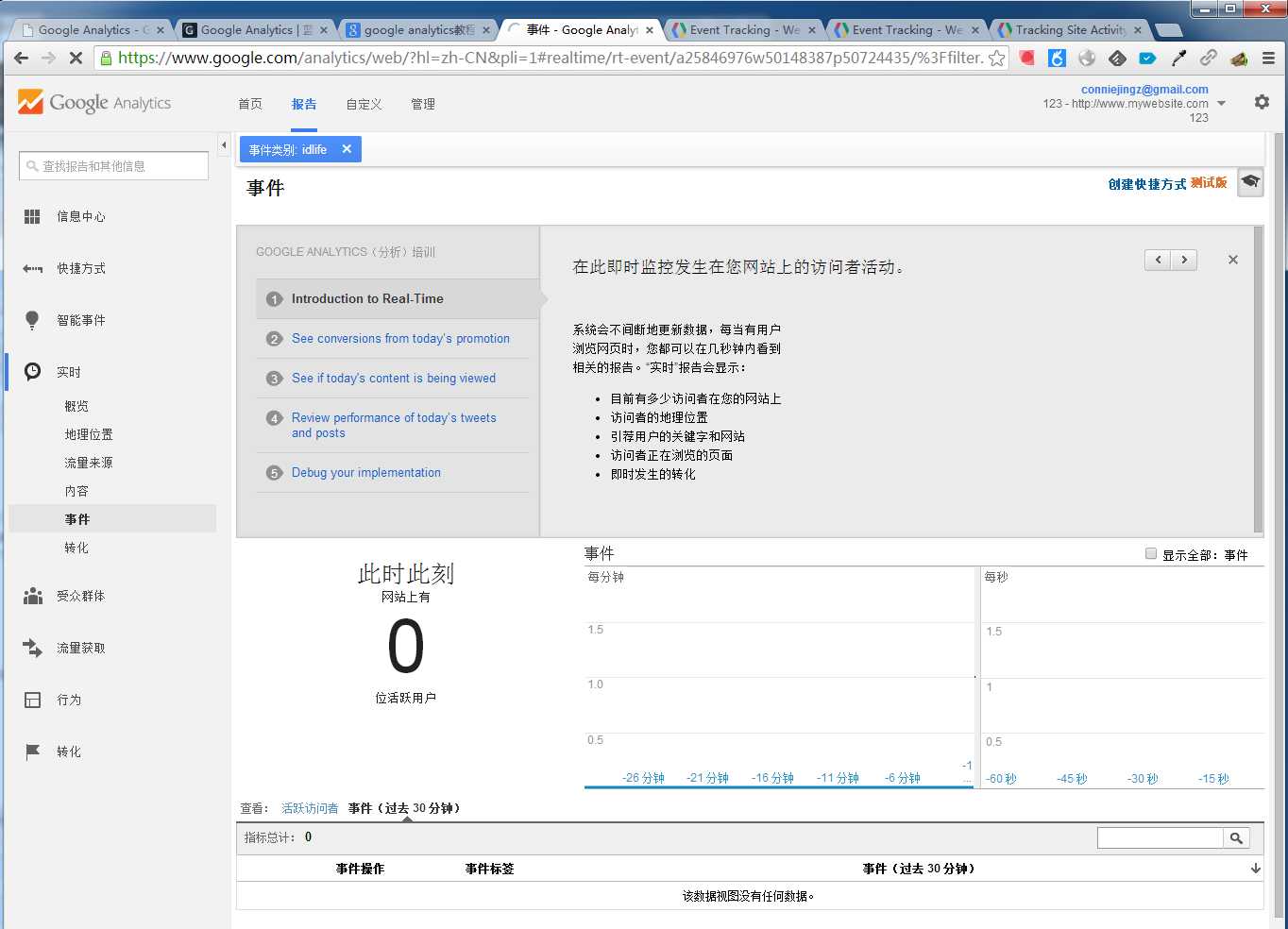This screenshot has height=929, width=1288.
Task: Click the table filter search box
Action: (1160, 837)
